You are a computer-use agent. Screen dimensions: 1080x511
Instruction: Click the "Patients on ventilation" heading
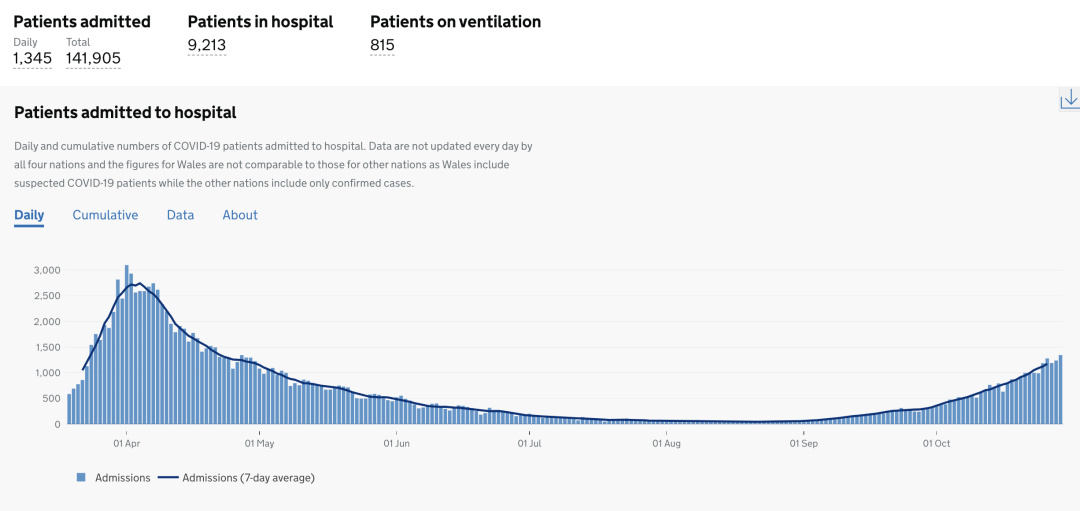(x=455, y=21)
